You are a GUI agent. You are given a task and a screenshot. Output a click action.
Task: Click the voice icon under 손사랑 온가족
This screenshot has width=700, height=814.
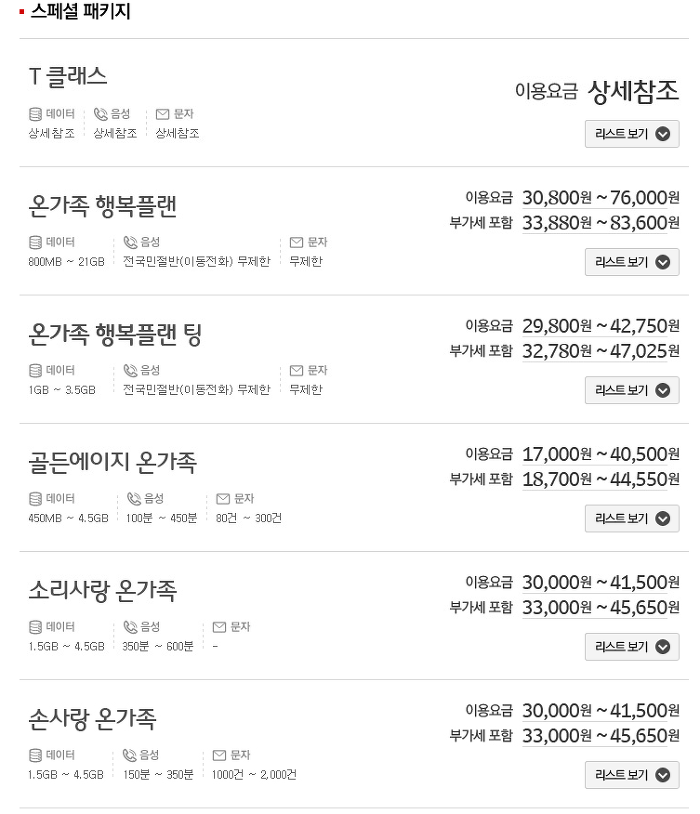coord(130,755)
